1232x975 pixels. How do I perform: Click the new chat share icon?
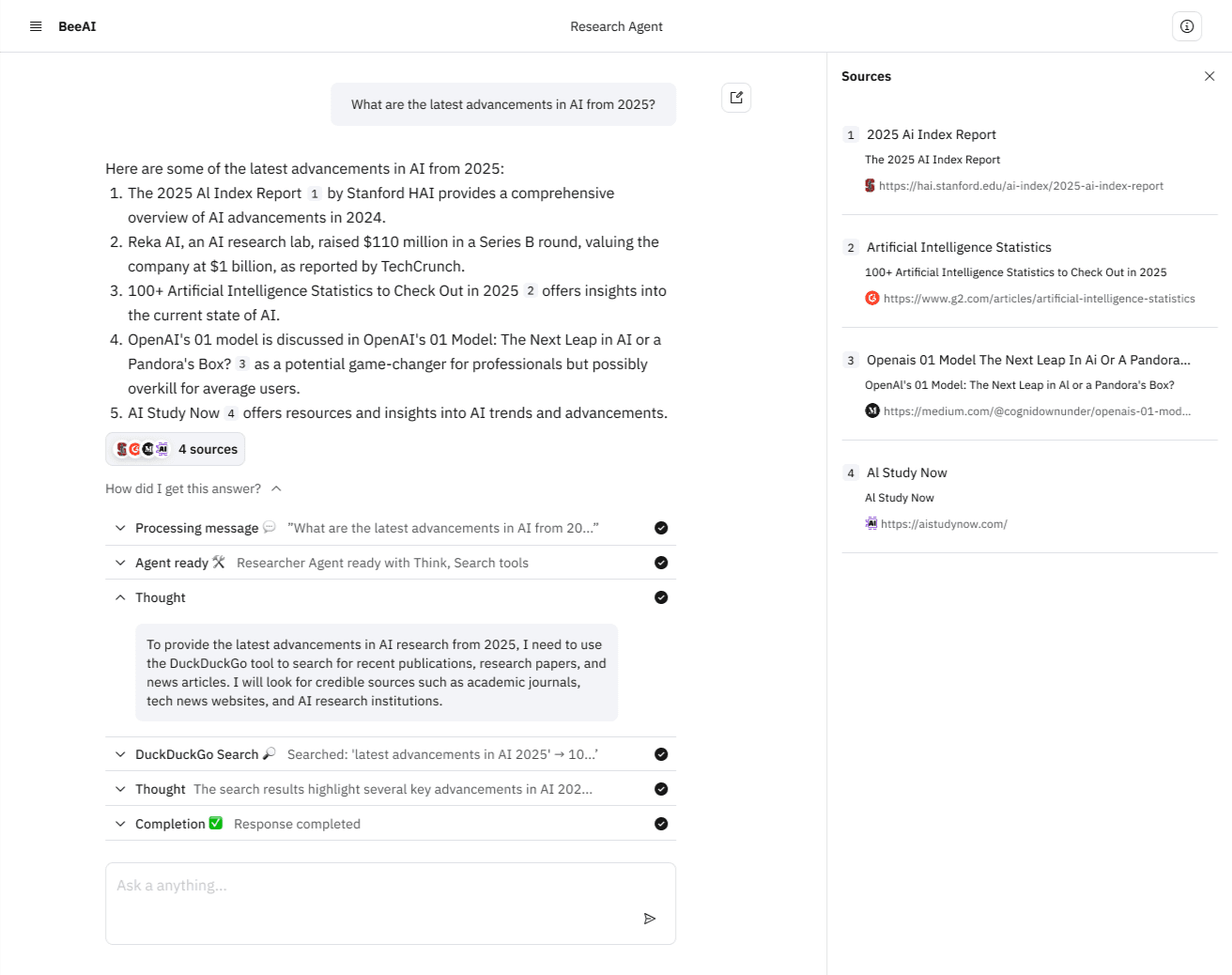(736, 98)
